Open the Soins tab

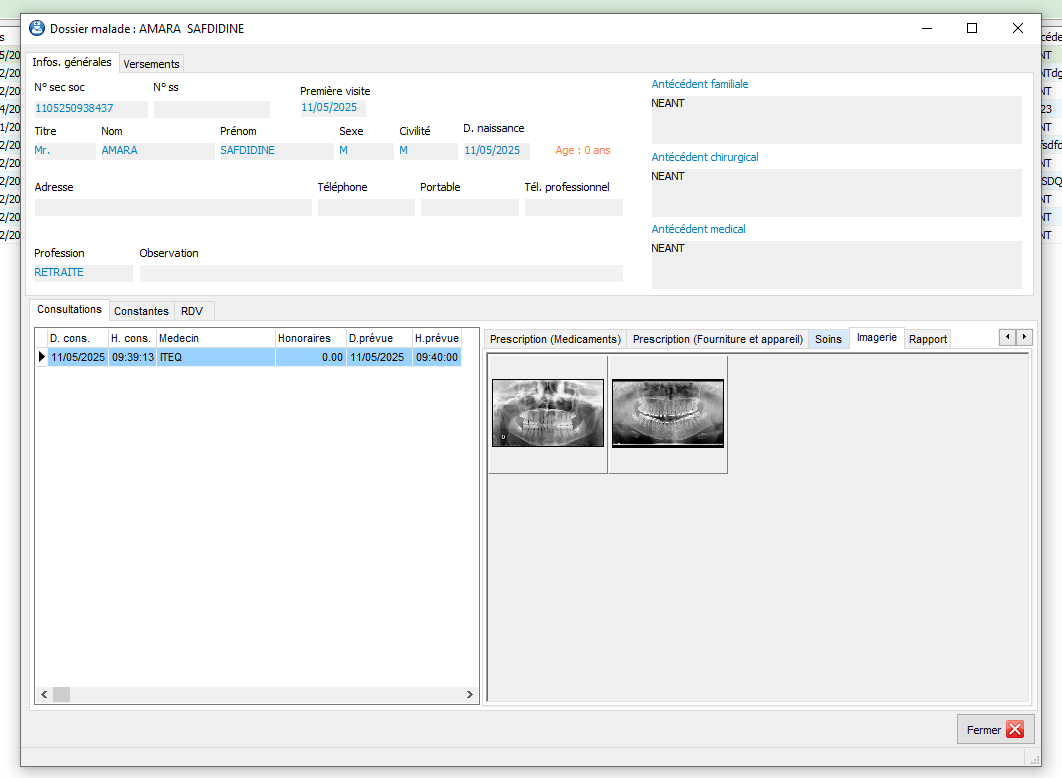click(x=828, y=339)
